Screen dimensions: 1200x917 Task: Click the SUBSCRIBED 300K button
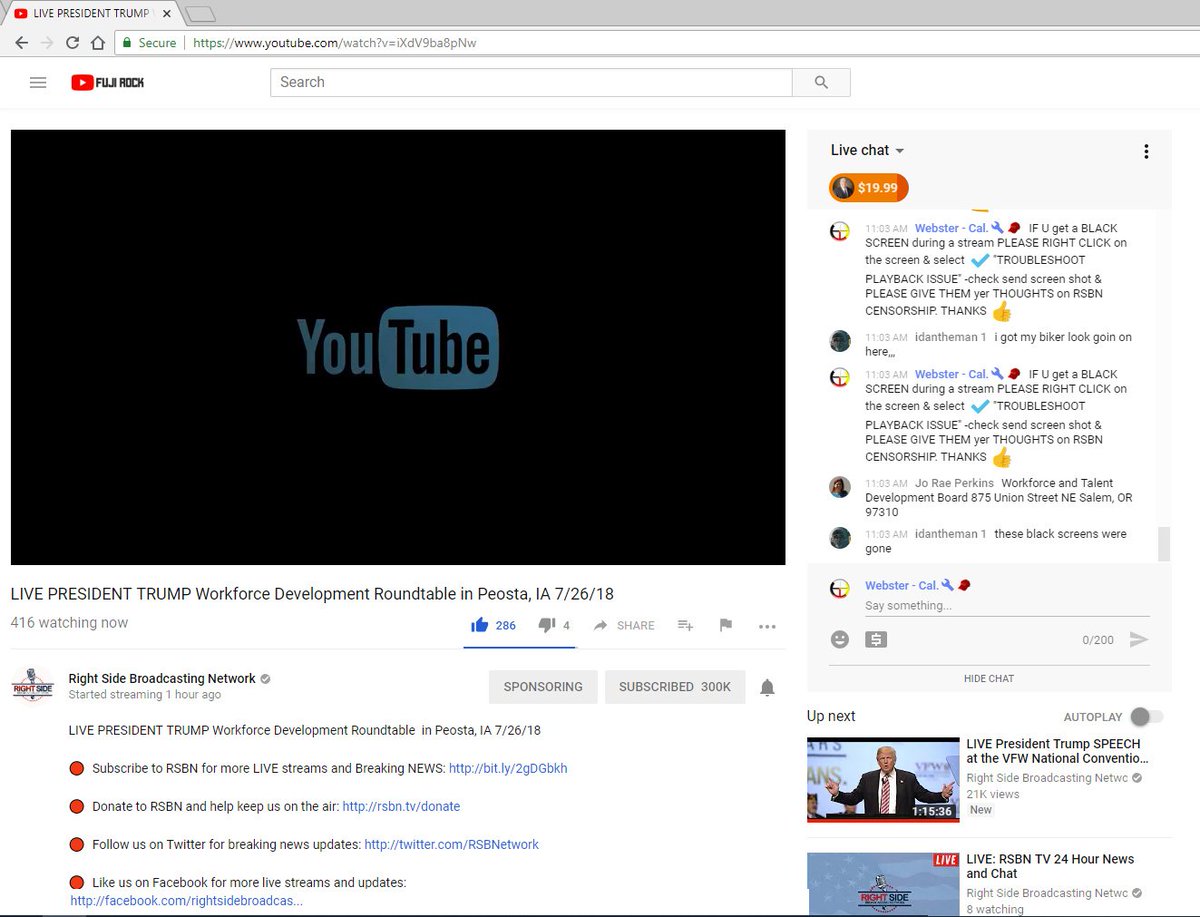675,687
